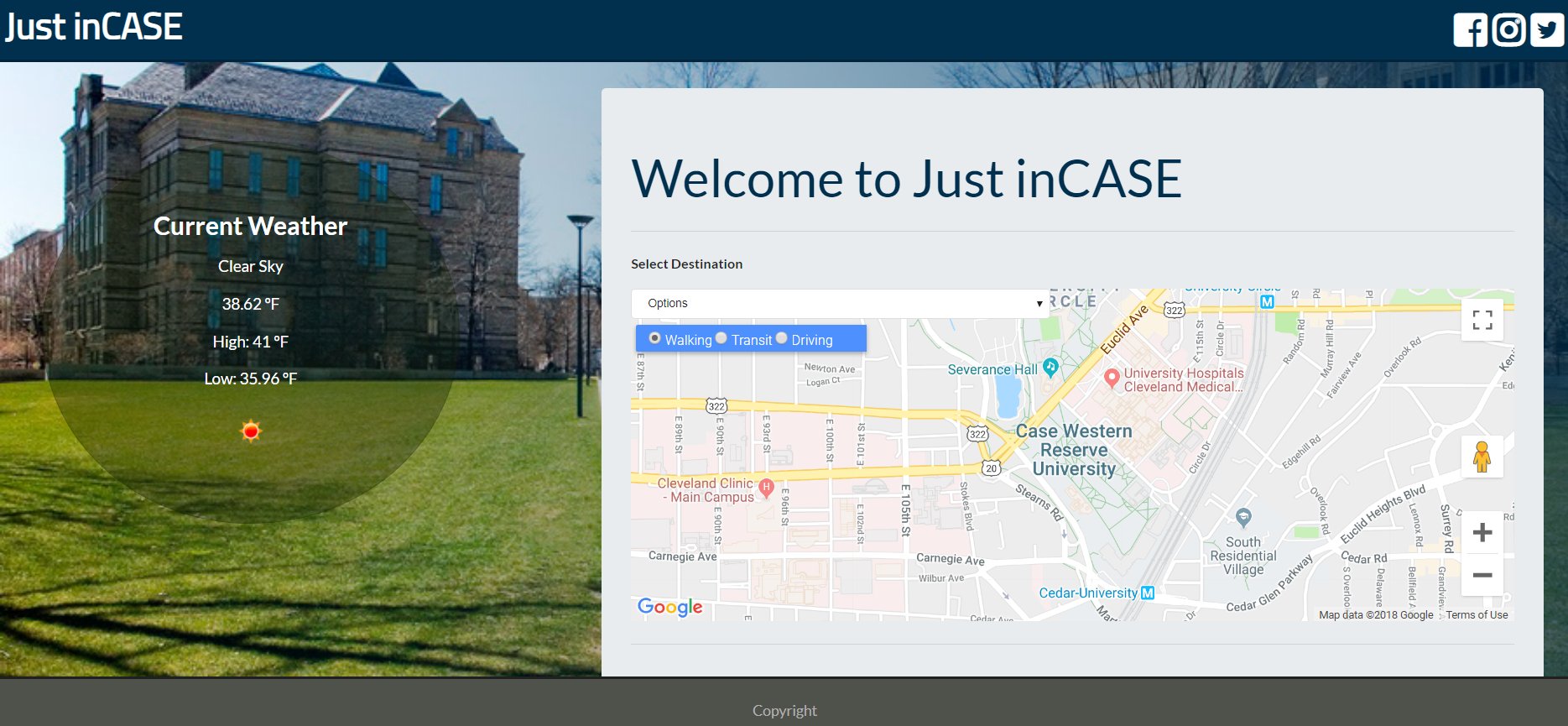Screen dimensions: 1568x726
Task: Click the 'Select Destination' label
Action: [687, 264]
